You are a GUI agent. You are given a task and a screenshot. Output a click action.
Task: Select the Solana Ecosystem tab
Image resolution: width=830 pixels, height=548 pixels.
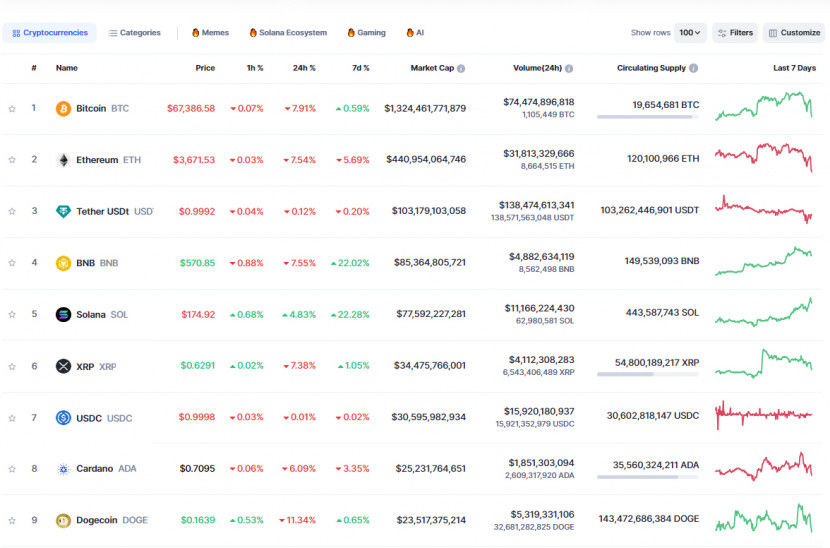click(288, 33)
